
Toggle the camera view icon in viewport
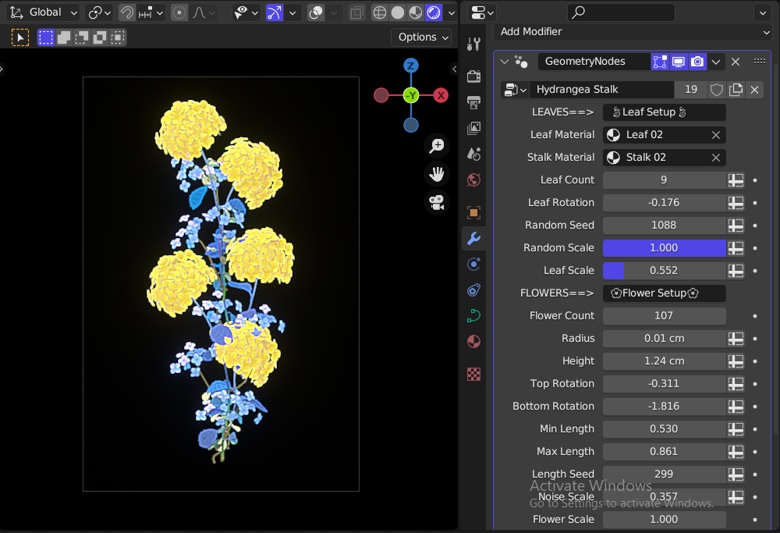point(437,202)
